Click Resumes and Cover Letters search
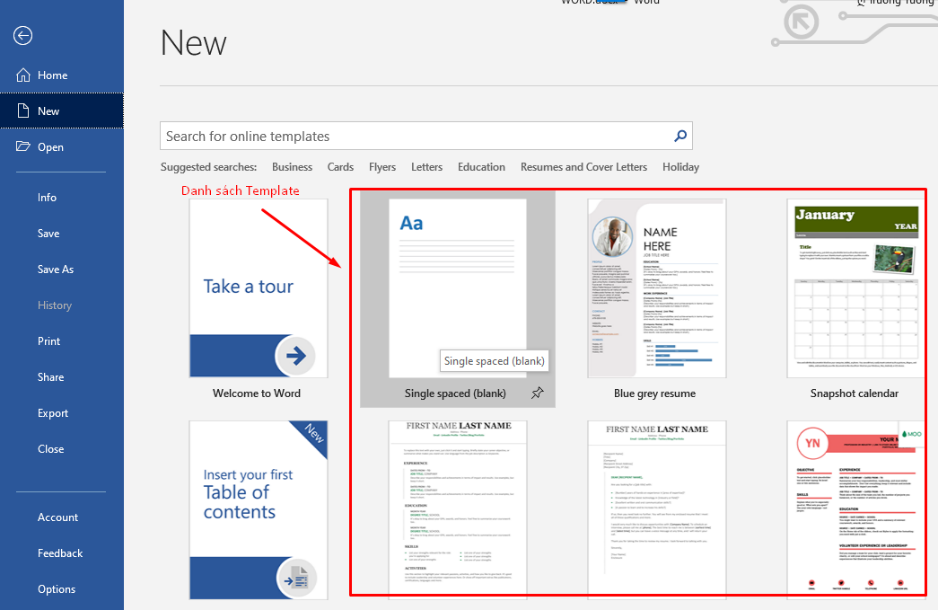Screen dimensions: 938x610 584,167
